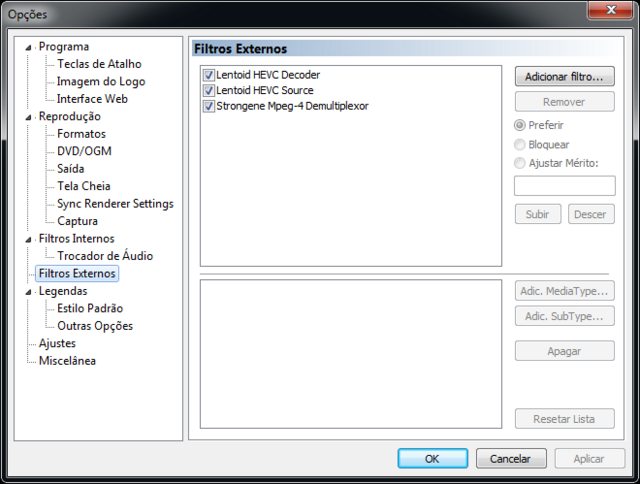Click the Aplicar button
640x484 pixels.
click(589, 459)
